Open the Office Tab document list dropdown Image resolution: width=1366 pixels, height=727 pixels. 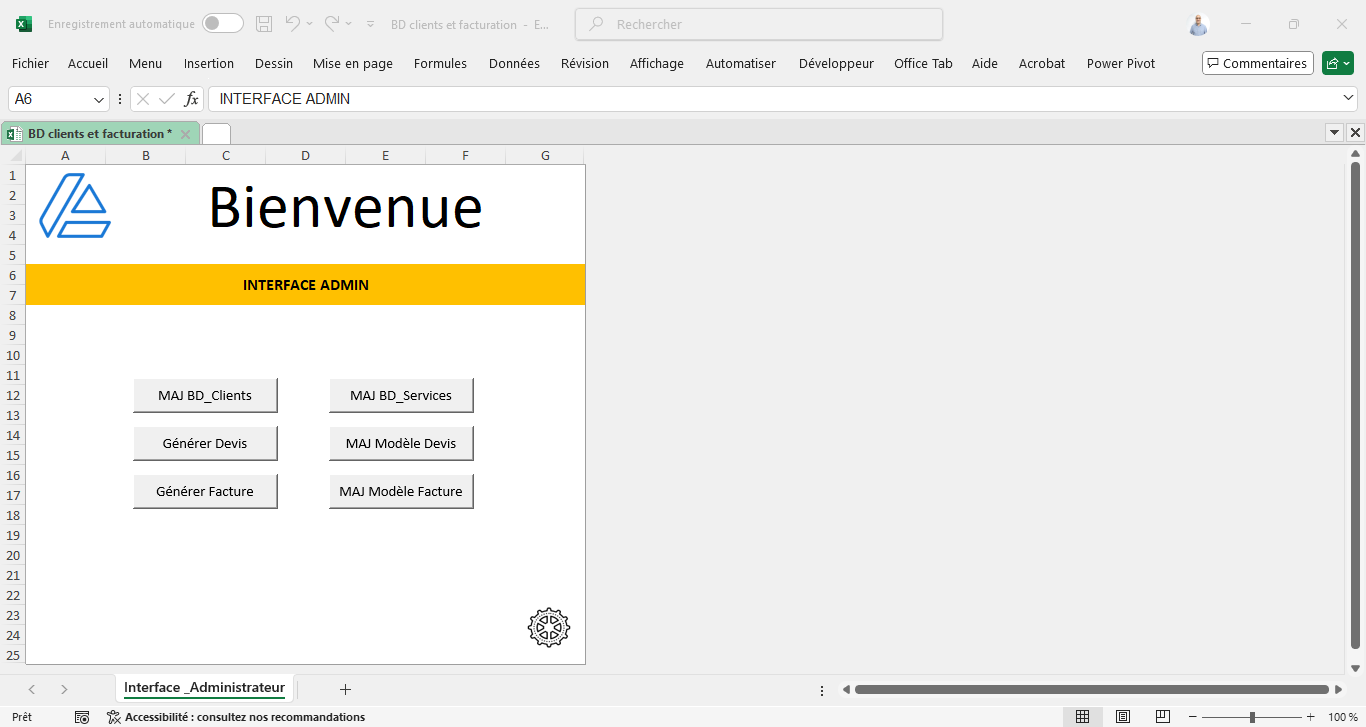click(1334, 133)
